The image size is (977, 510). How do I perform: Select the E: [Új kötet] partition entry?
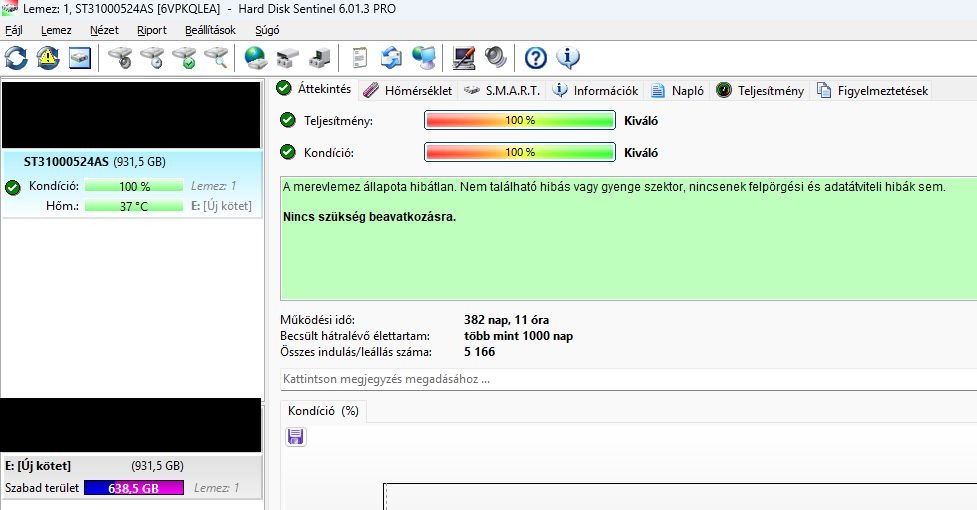tap(131, 476)
